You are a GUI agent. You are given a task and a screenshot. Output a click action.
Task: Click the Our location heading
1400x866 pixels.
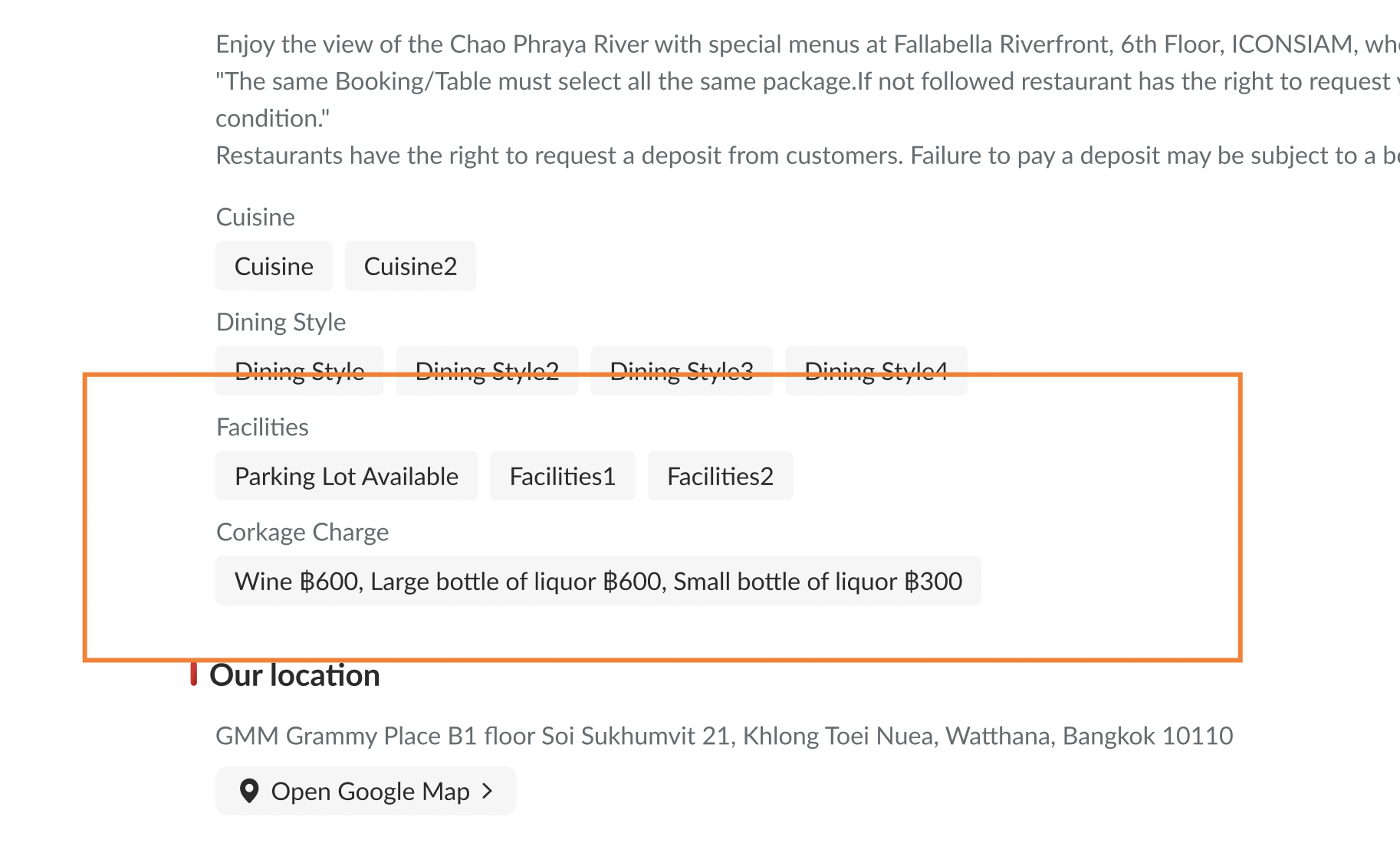[x=294, y=675]
